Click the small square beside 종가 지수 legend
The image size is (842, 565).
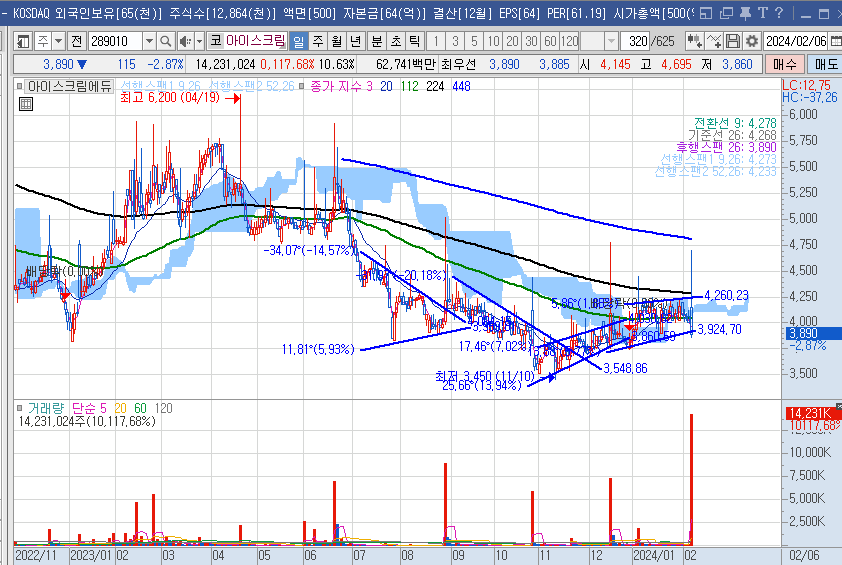tap(301, 86)
